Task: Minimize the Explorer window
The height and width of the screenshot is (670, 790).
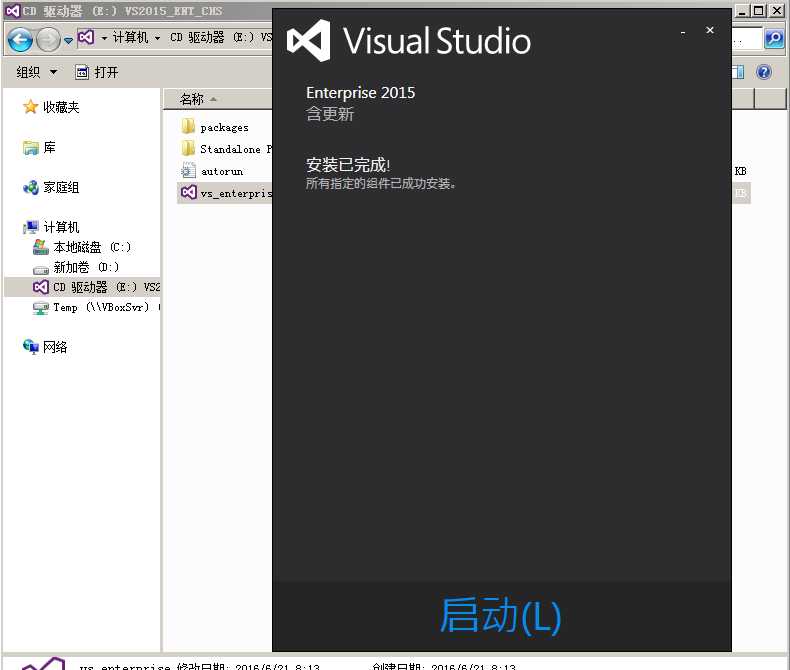Action: tap(742, 11)
